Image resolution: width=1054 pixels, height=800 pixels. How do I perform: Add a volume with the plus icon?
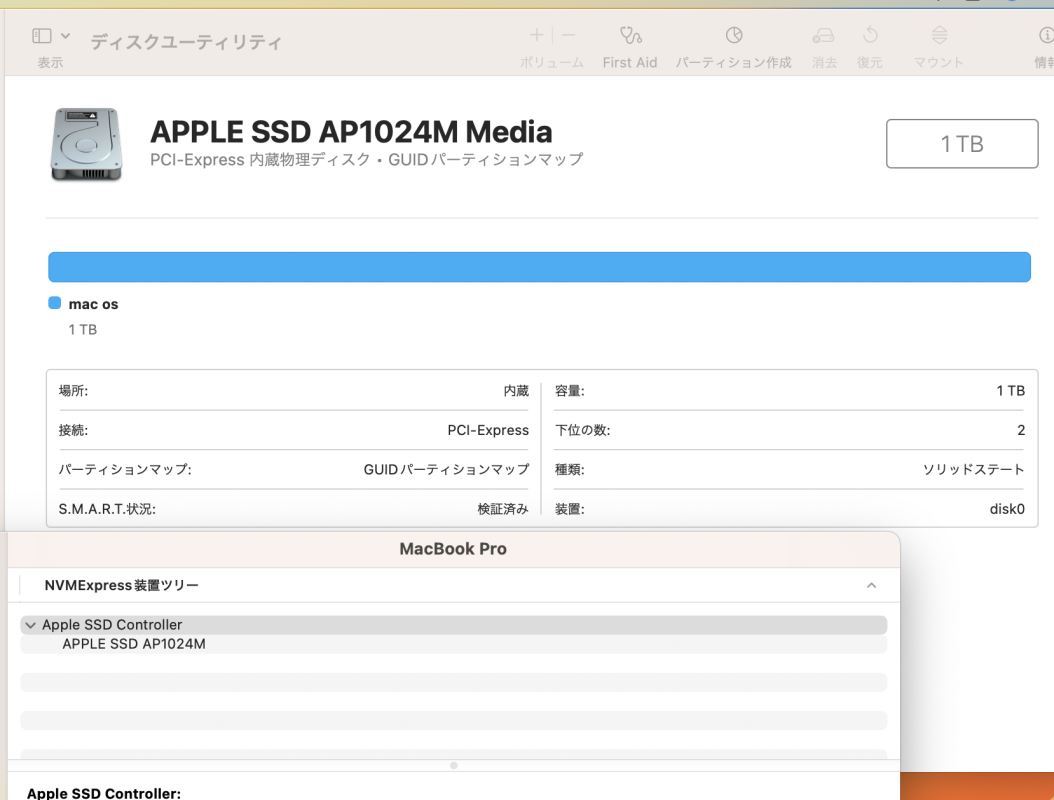point(536,36)
